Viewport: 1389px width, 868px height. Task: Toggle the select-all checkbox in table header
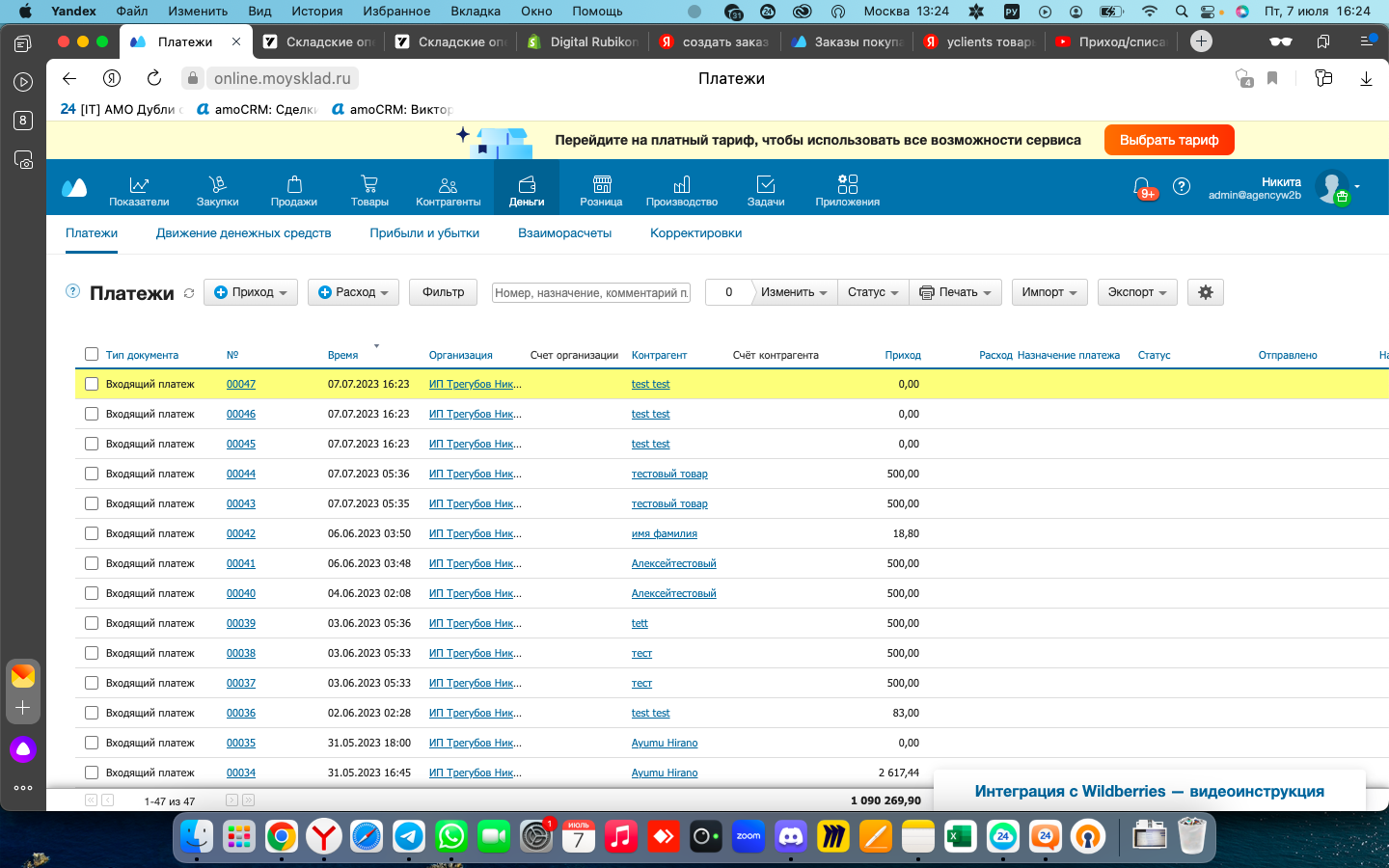click(92, 354)
